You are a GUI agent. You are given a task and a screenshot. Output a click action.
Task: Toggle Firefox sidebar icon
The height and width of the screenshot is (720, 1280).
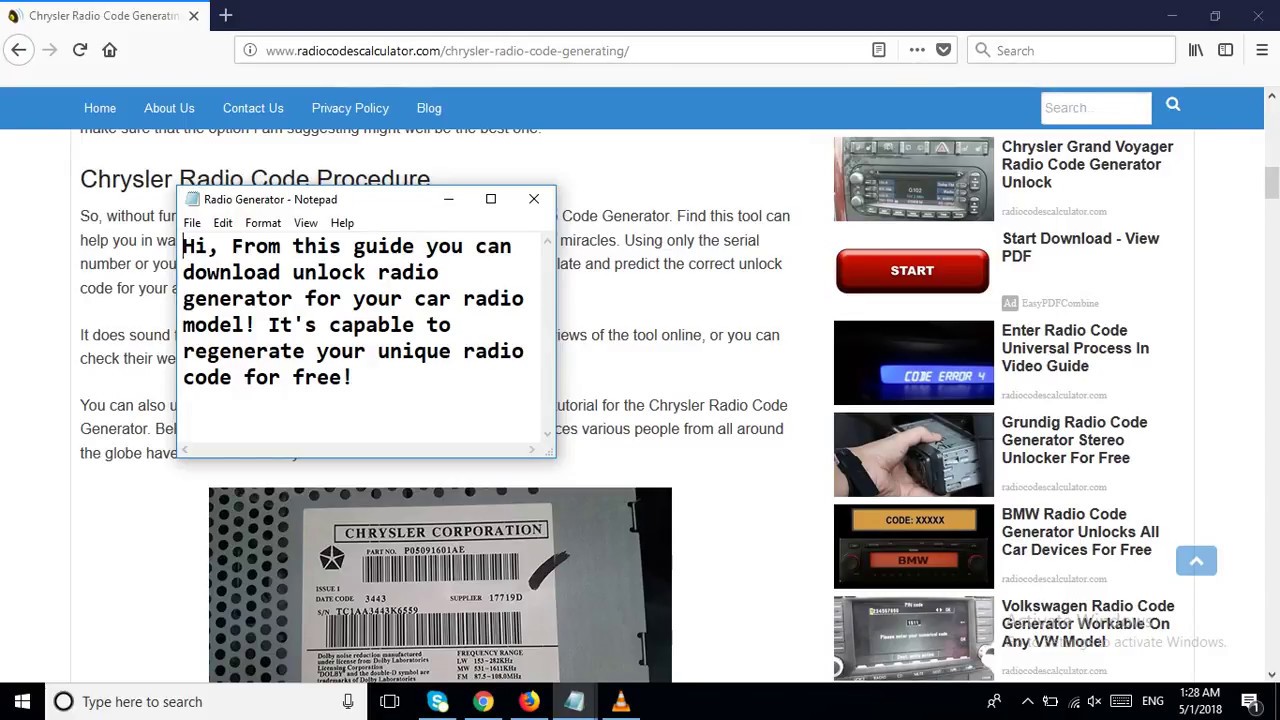click(x=1226, y=50)
